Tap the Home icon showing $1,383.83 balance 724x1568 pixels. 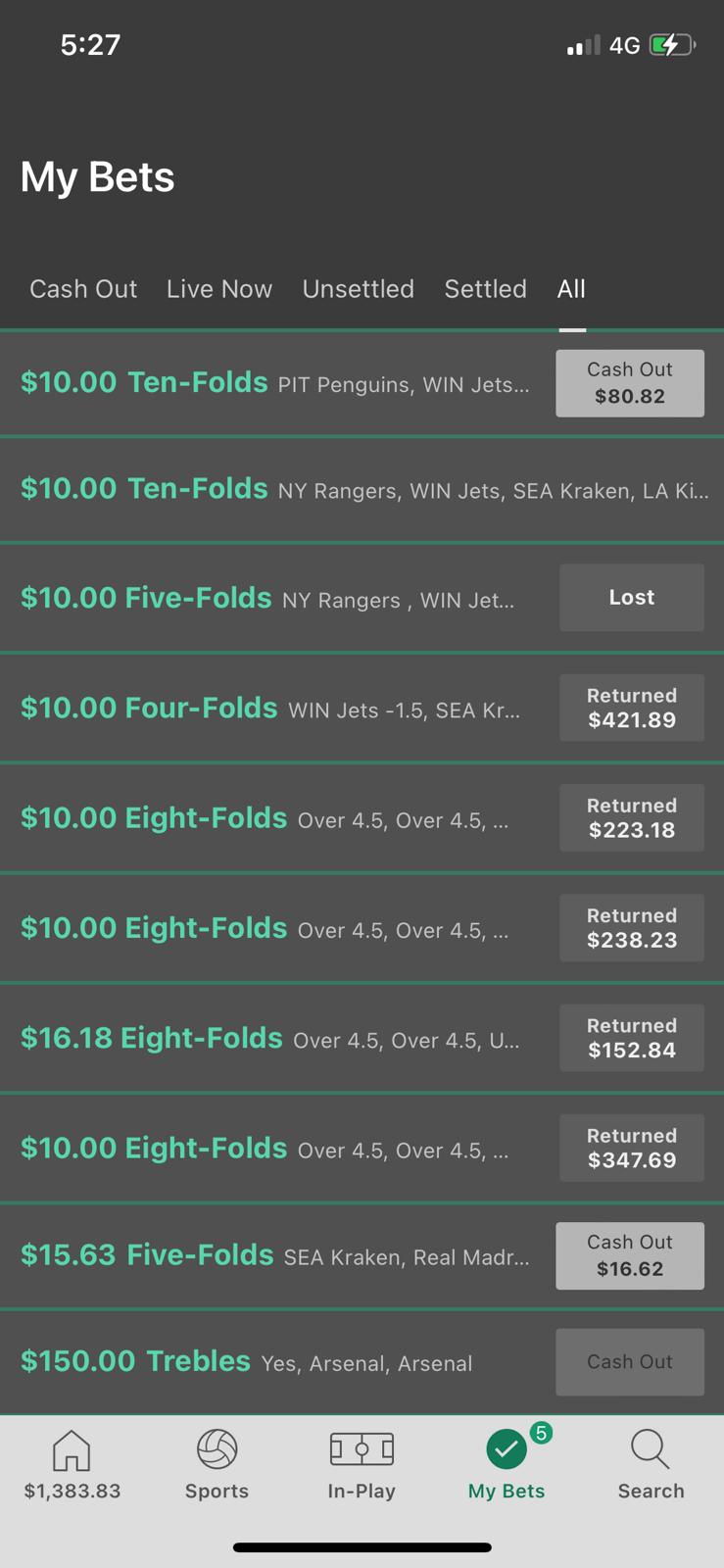(x=72, y=1449)
